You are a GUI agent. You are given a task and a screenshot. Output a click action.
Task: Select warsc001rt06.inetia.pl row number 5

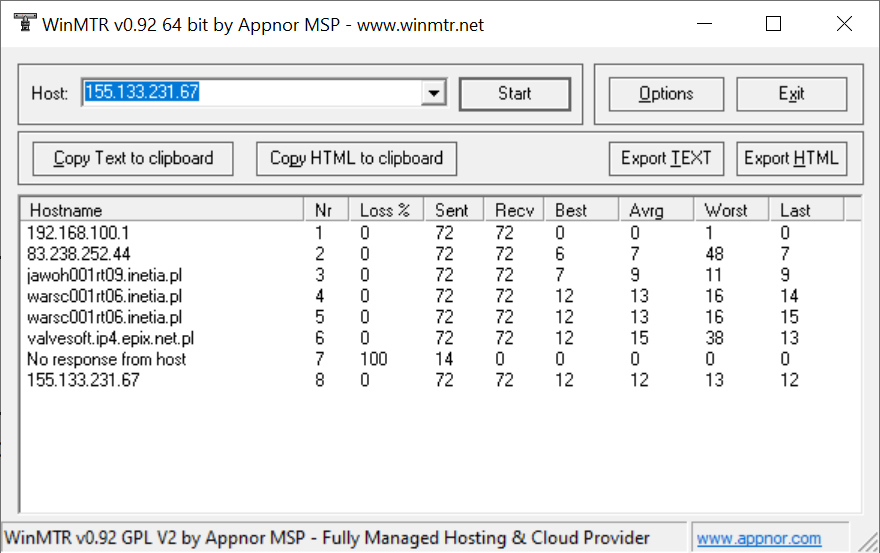[441, 317]
